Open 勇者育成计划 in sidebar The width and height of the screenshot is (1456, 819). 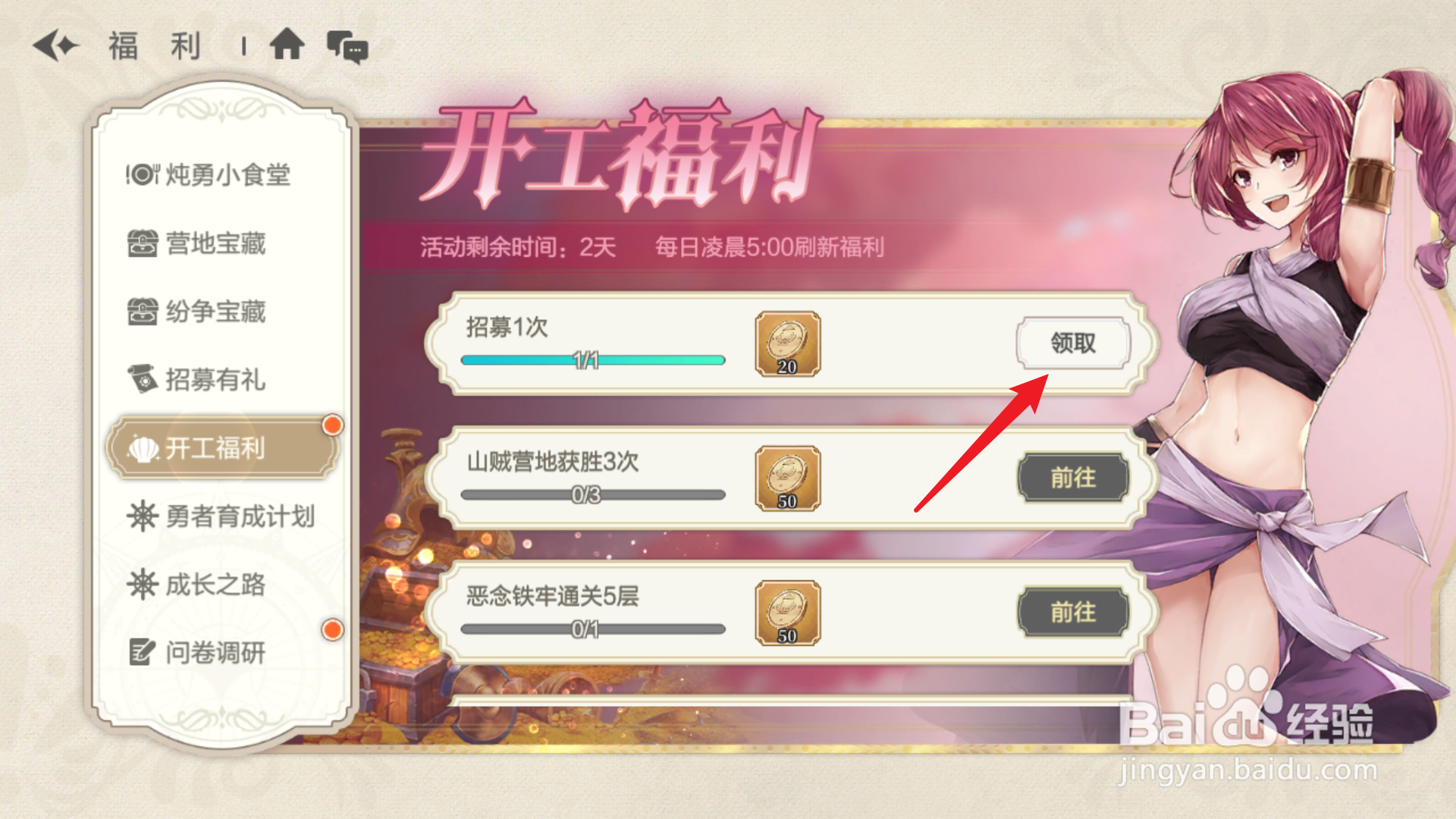[x=221, y=516]
